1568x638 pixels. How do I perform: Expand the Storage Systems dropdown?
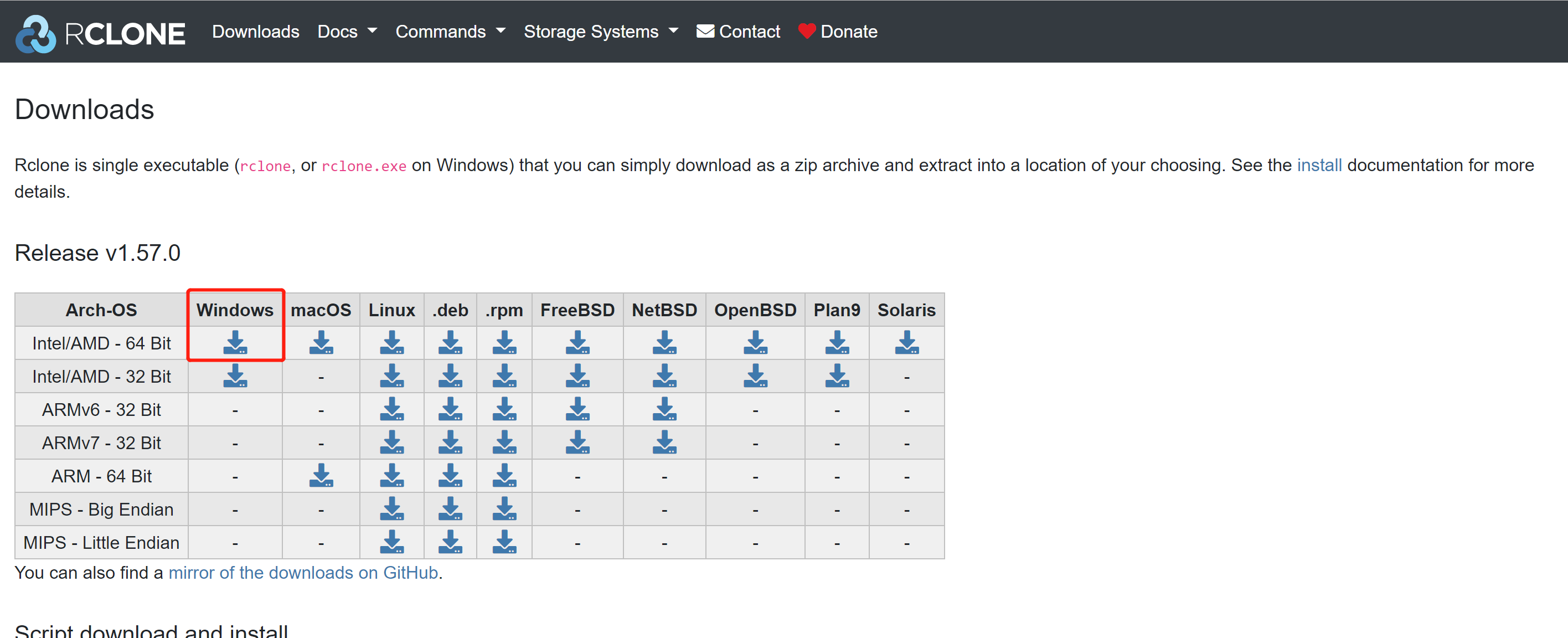point(601,32)
